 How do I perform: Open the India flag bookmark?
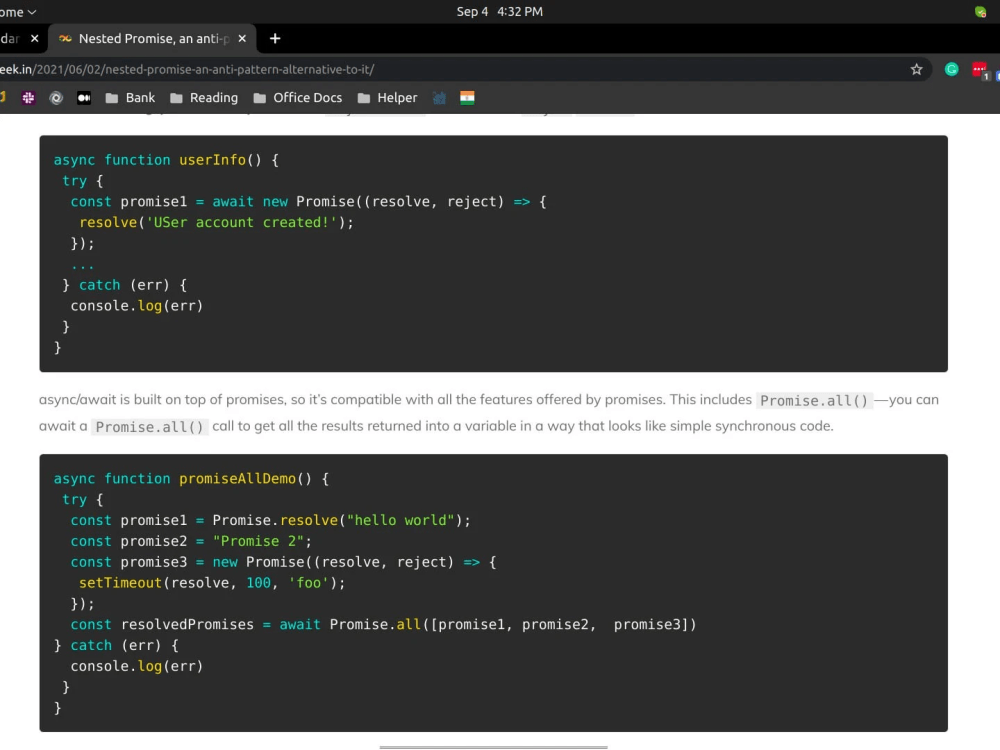coord(467,97)
